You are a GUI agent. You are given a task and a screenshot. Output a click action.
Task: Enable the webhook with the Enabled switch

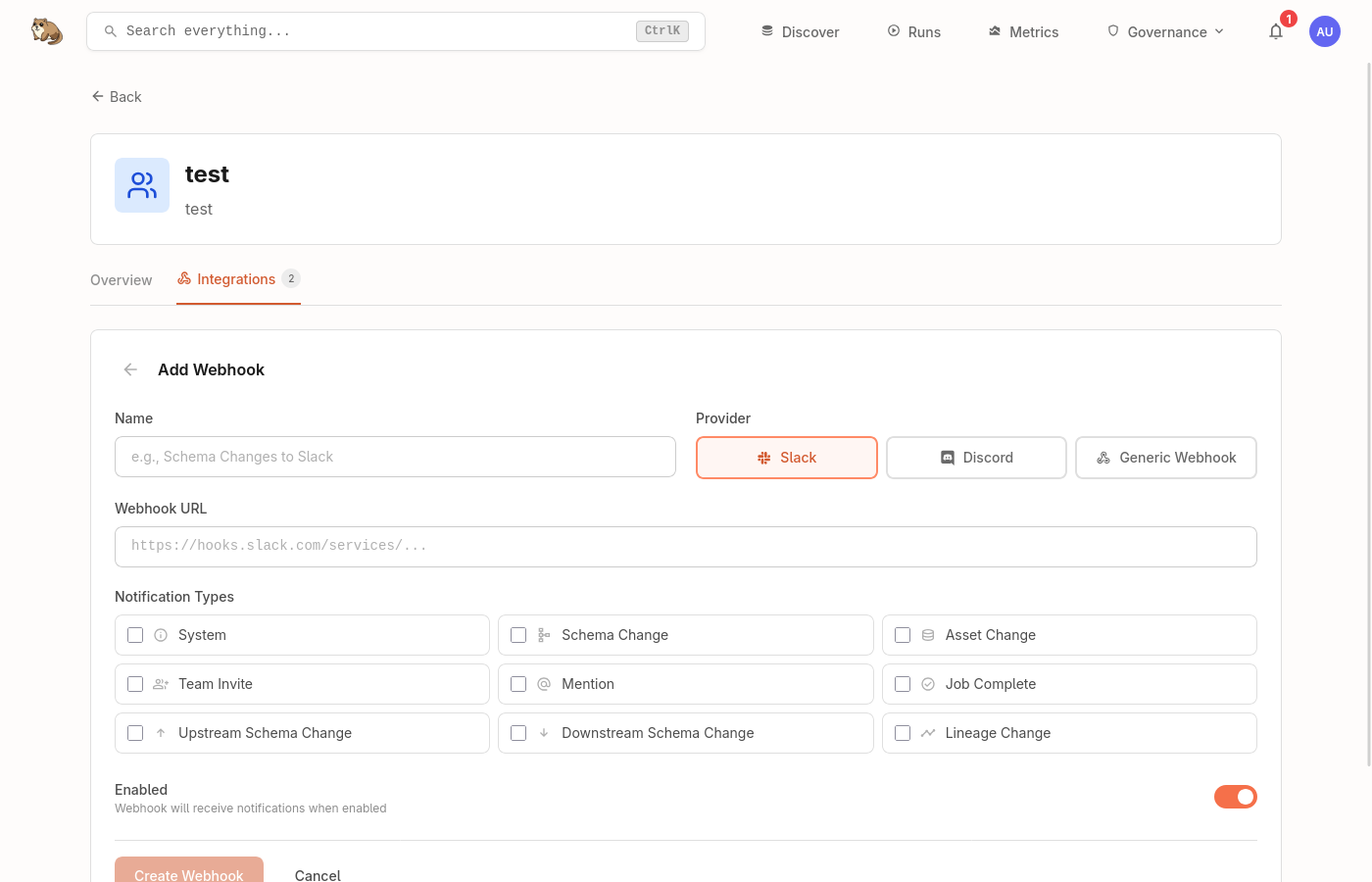pos(1236,797)
